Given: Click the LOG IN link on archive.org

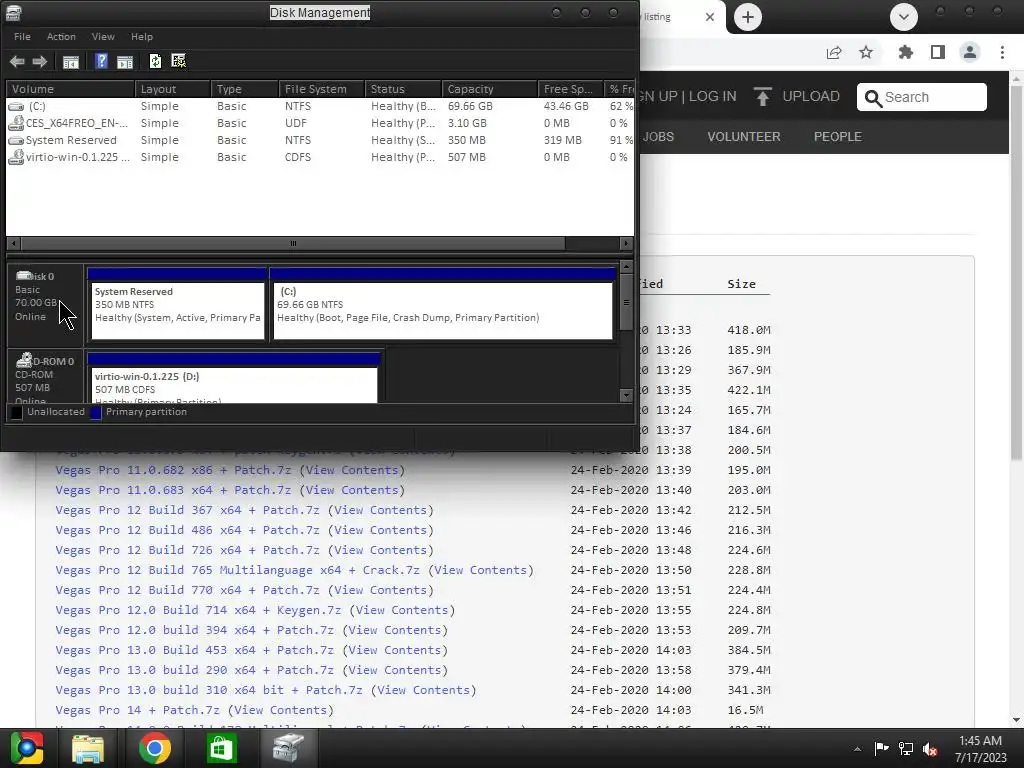Looking at the screenshot, I should click(712, 97).
